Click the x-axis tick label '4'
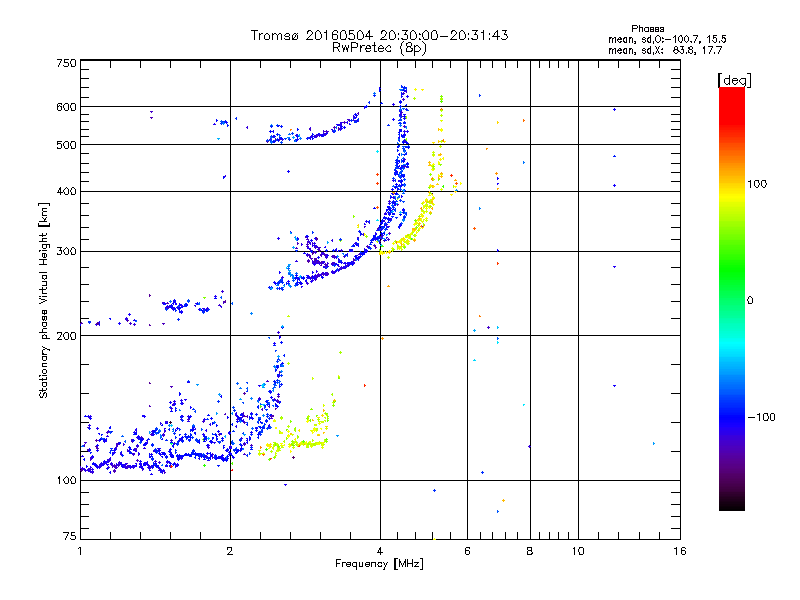Viewport: 800px width, 600px height. 380,551
